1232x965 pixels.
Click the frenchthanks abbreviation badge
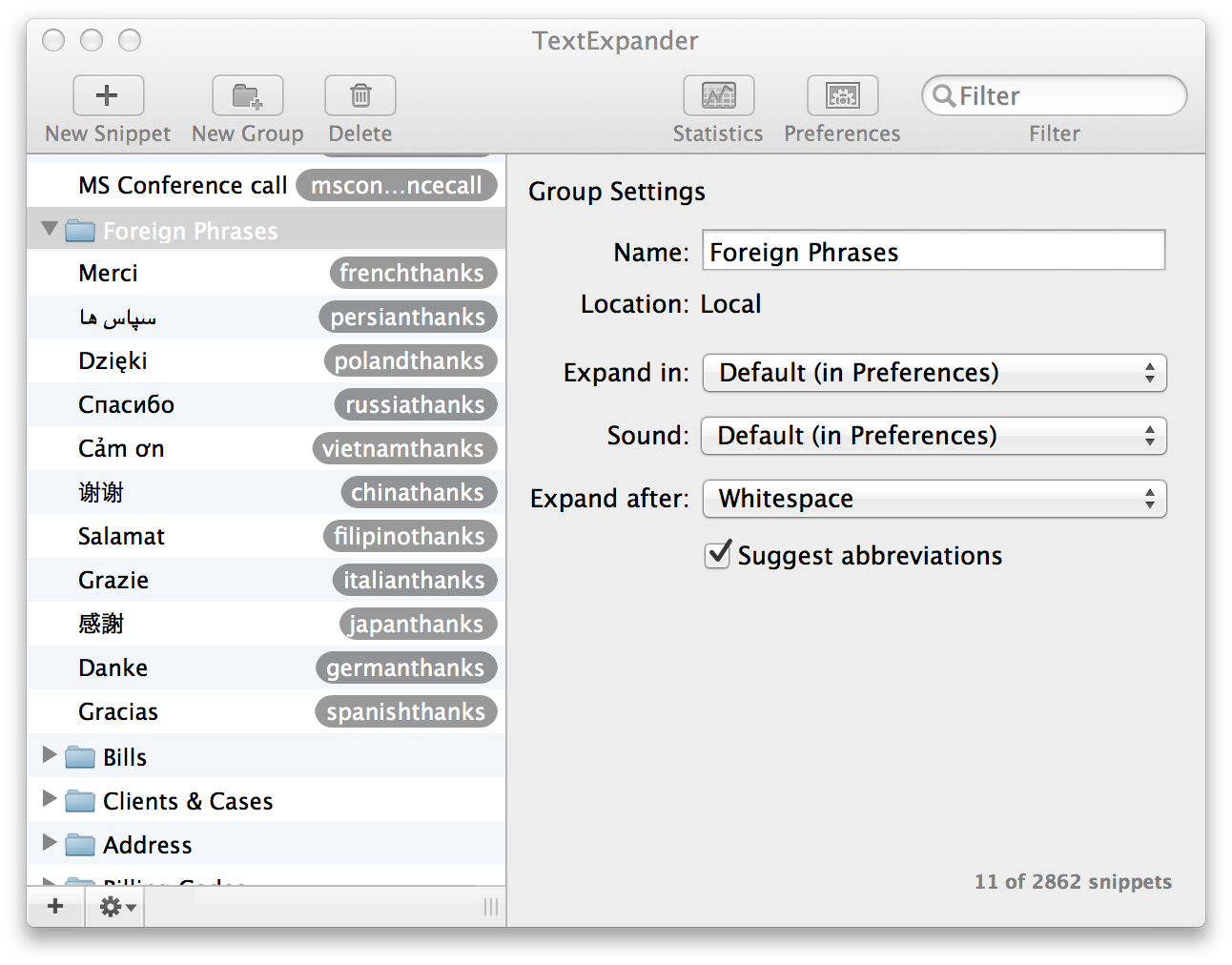point(413,273)
